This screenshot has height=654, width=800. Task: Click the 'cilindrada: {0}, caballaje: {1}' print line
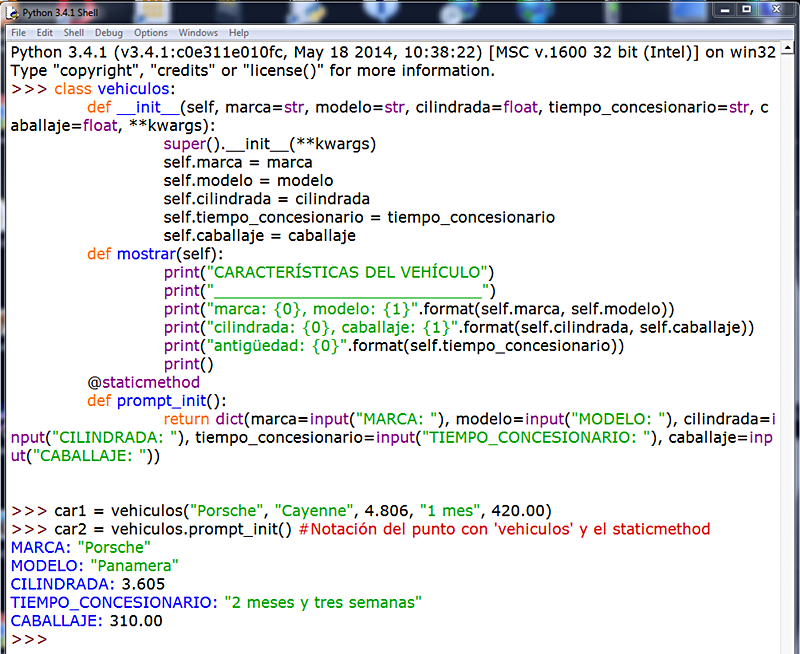tap(458, 328)
